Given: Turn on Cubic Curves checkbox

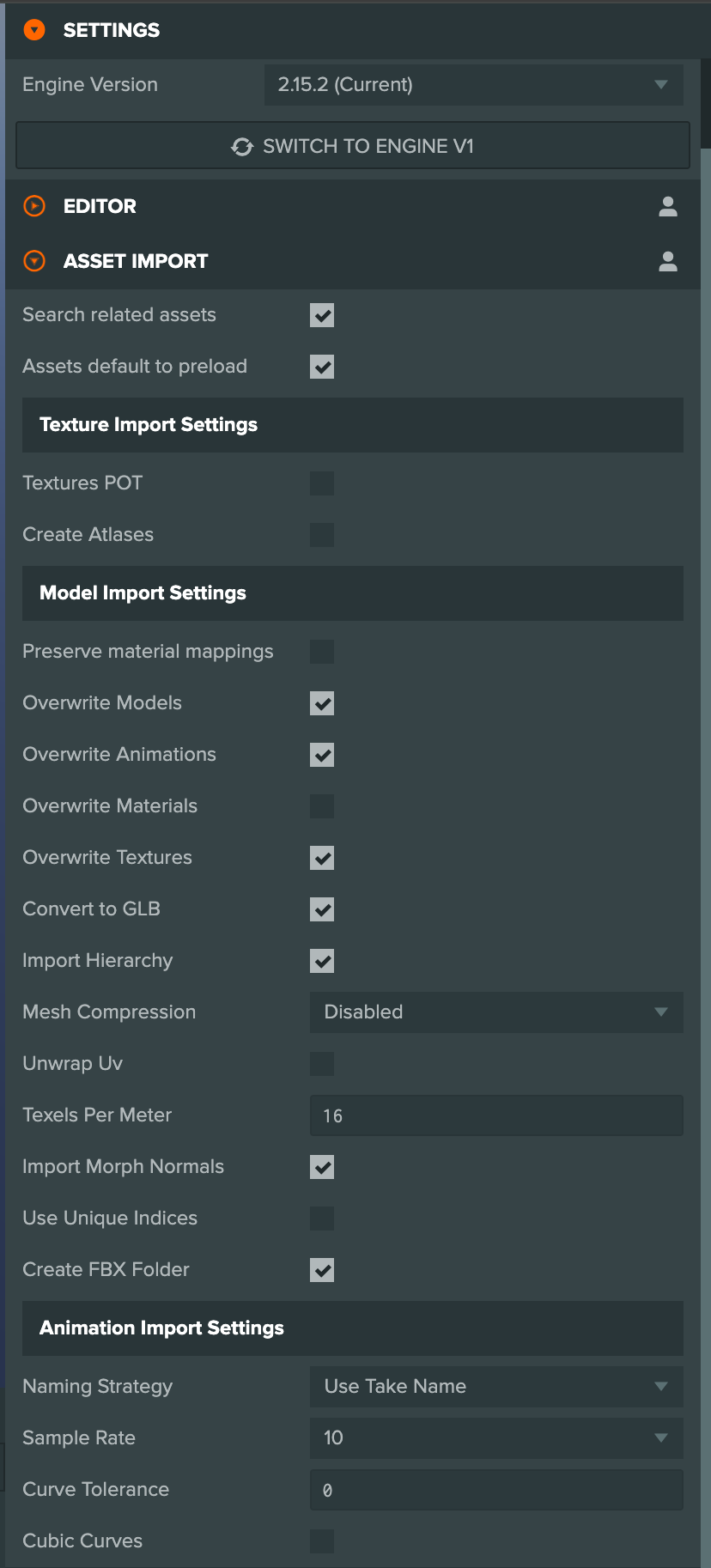Looking at the screenshot, I should [322, 1541].
